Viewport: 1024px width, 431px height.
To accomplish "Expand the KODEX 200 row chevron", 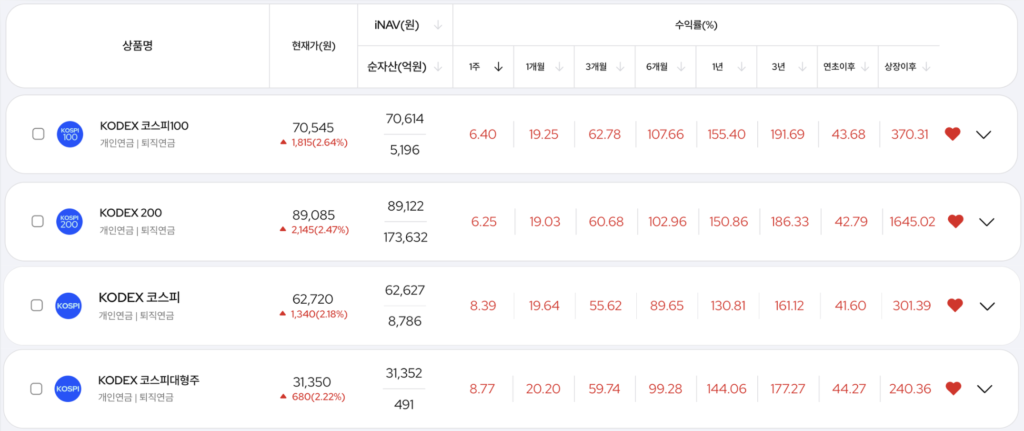I will (986, 221).
